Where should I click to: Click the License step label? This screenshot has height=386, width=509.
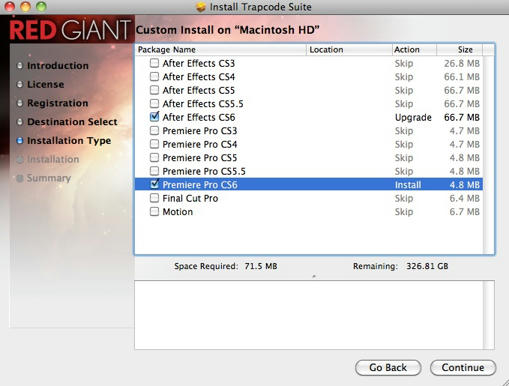click(45, 84)
